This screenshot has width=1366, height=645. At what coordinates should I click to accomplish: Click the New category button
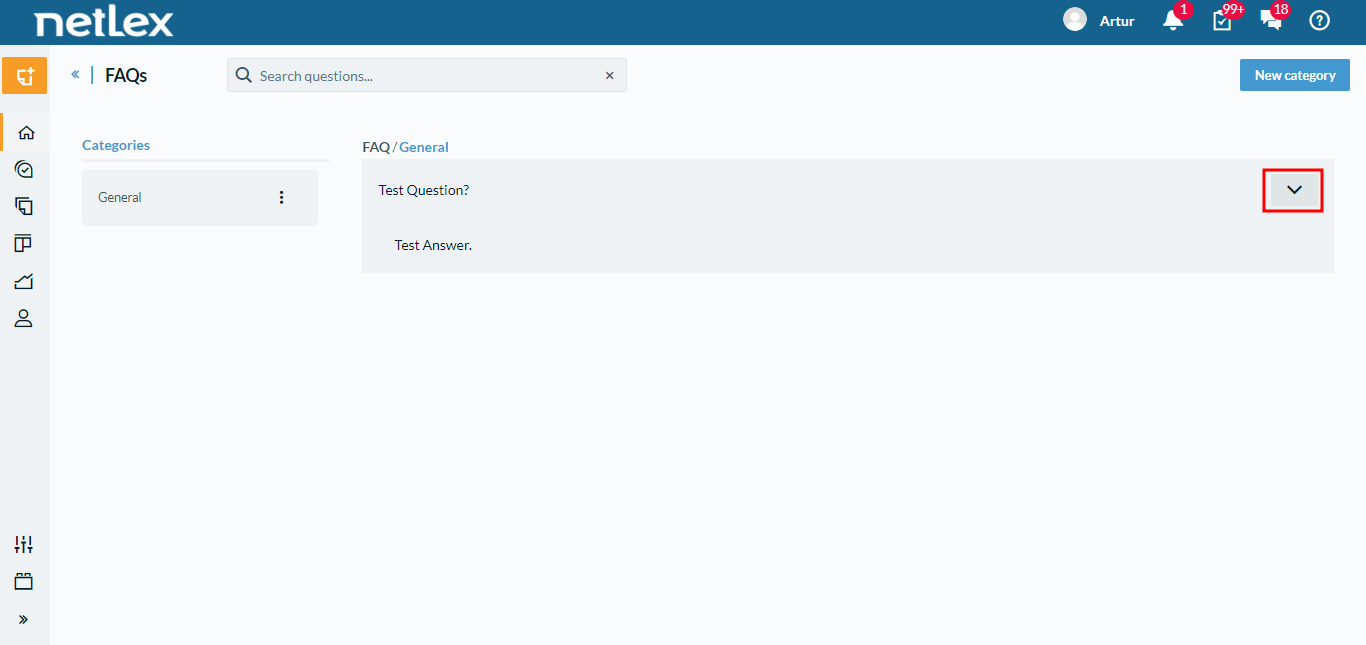(1295, 75)
